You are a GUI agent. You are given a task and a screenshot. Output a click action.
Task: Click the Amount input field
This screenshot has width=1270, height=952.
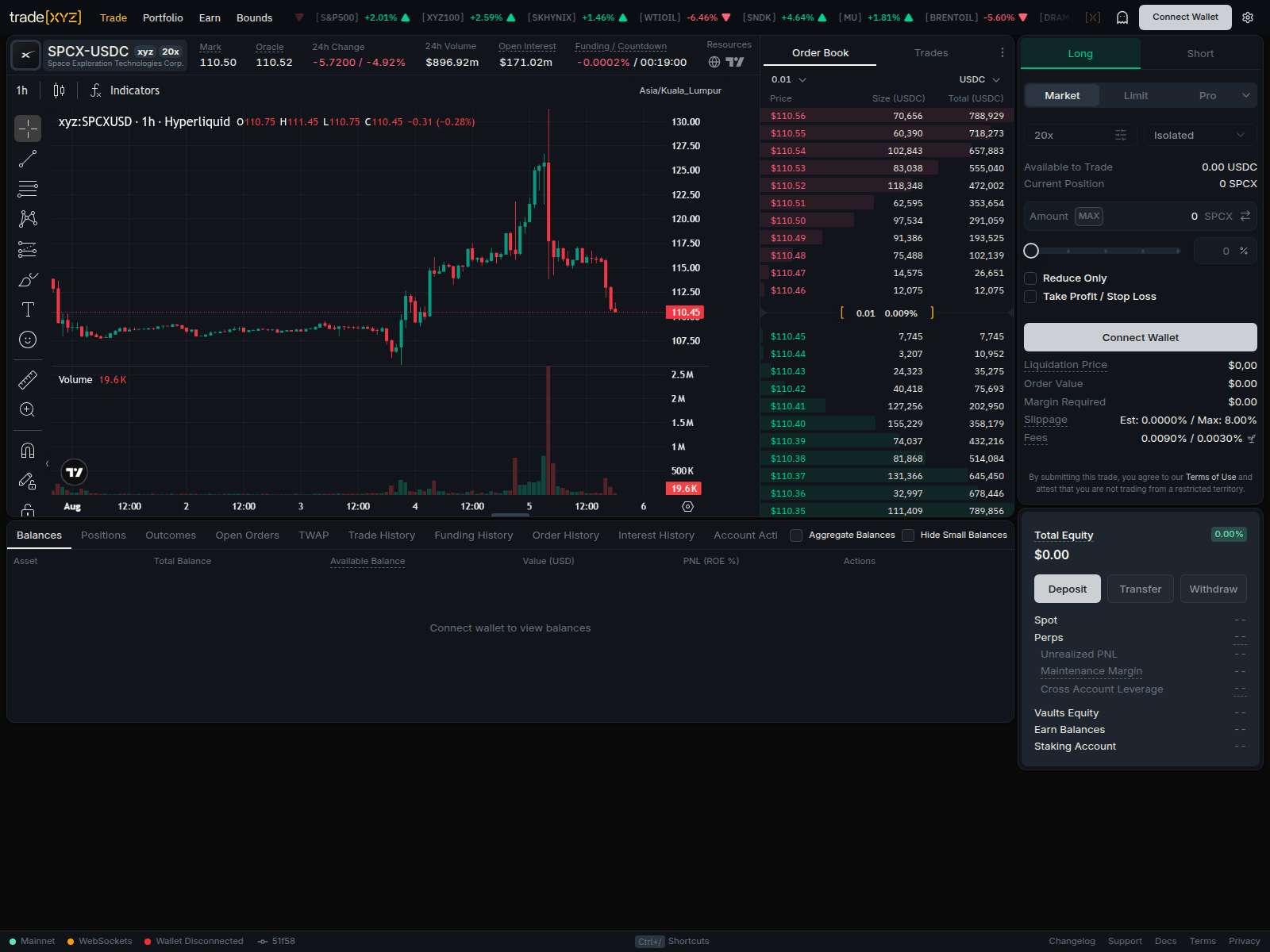click(1141, 216)
